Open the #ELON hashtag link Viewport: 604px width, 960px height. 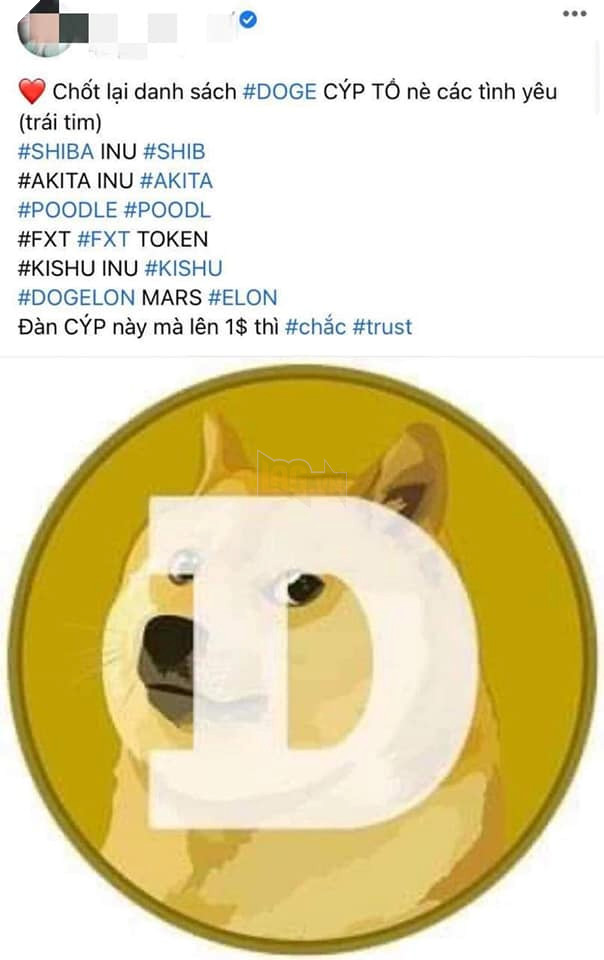click(242, 298)
